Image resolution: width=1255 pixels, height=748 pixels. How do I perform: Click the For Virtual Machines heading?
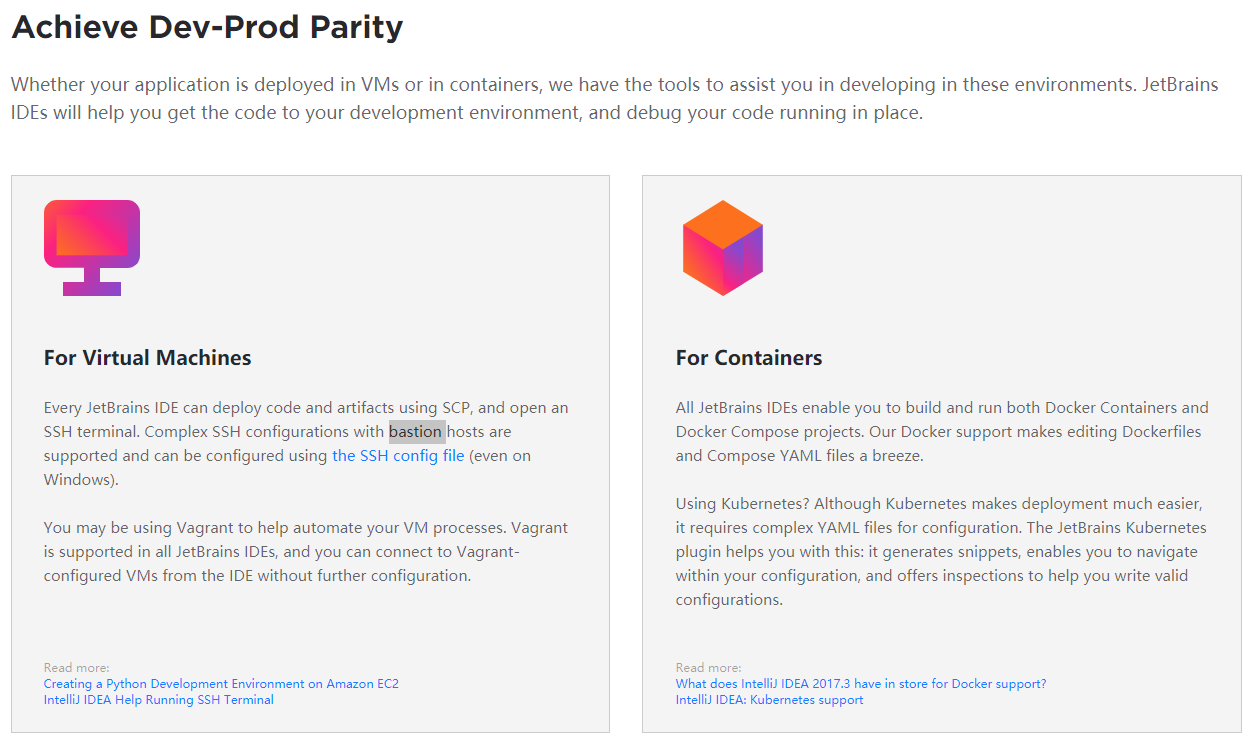coord(148,358)
